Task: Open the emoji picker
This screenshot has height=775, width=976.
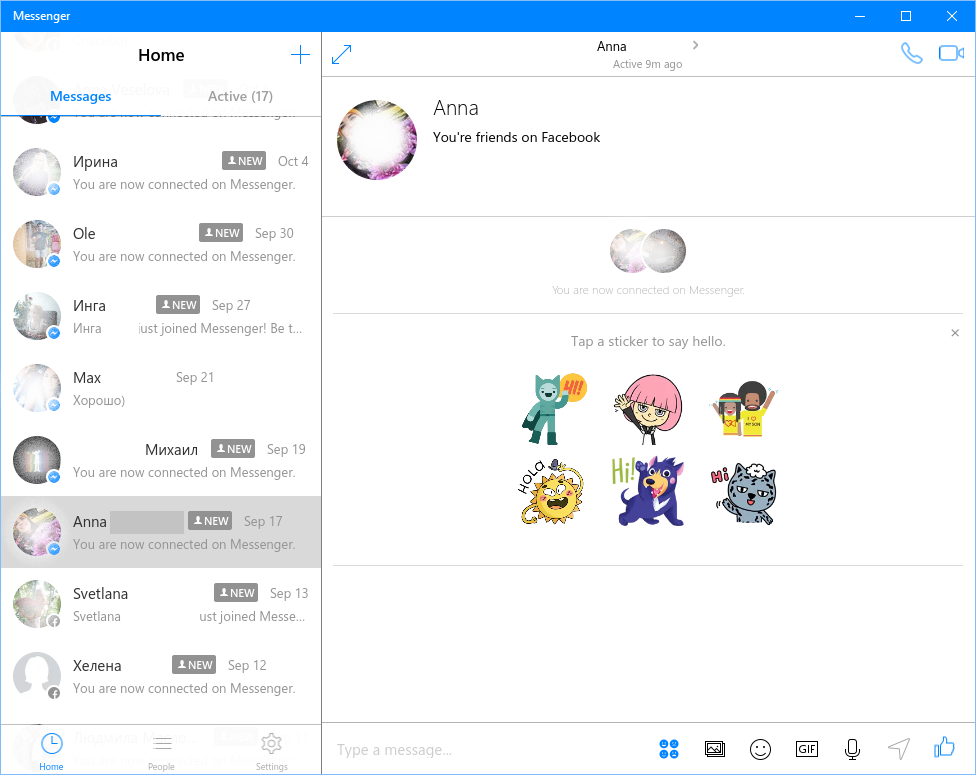Action: coord(761,749)
